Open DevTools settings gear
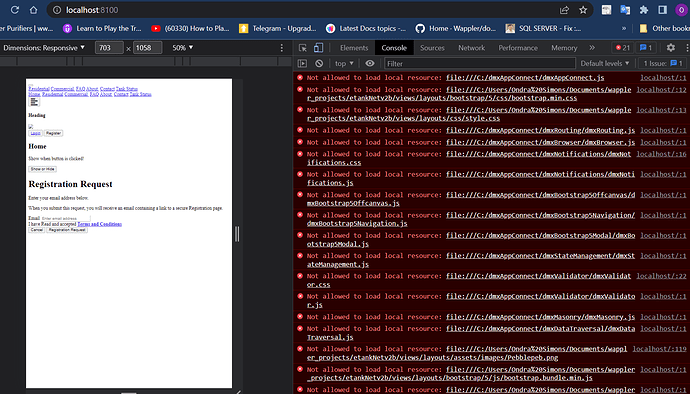690x394 pixels. pos(670,48)
